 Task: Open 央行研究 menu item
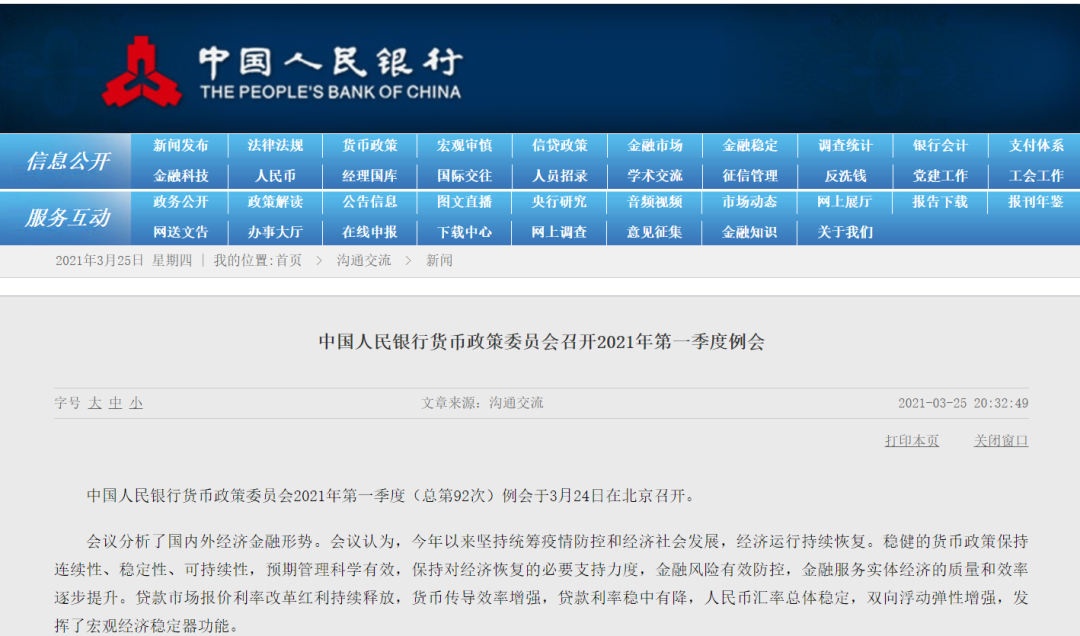pyautogui.click(x=559, y=202)
